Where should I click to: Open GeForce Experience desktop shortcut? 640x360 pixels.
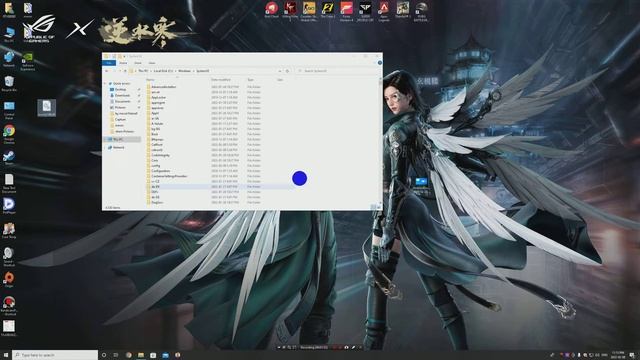click(x=28, y=61)
